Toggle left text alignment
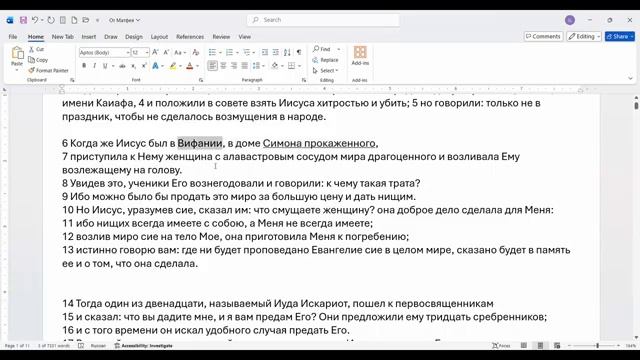Screen dimensions: 640x360 click(x=212, y=66)
